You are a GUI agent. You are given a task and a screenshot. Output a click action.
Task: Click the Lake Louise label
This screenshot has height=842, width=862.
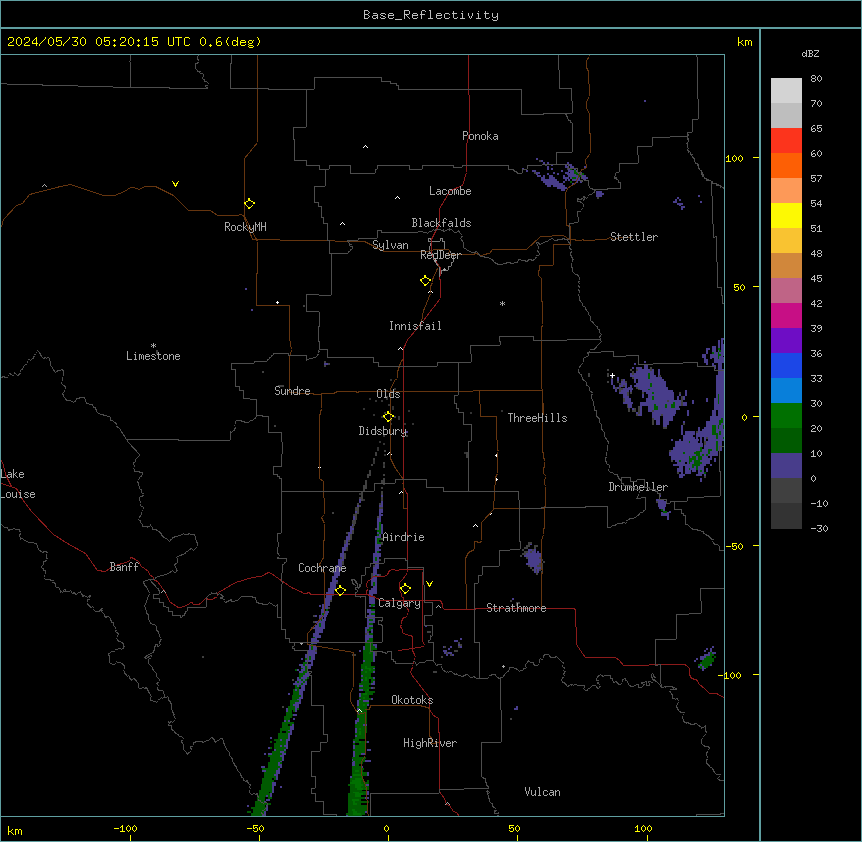point(18,484)
